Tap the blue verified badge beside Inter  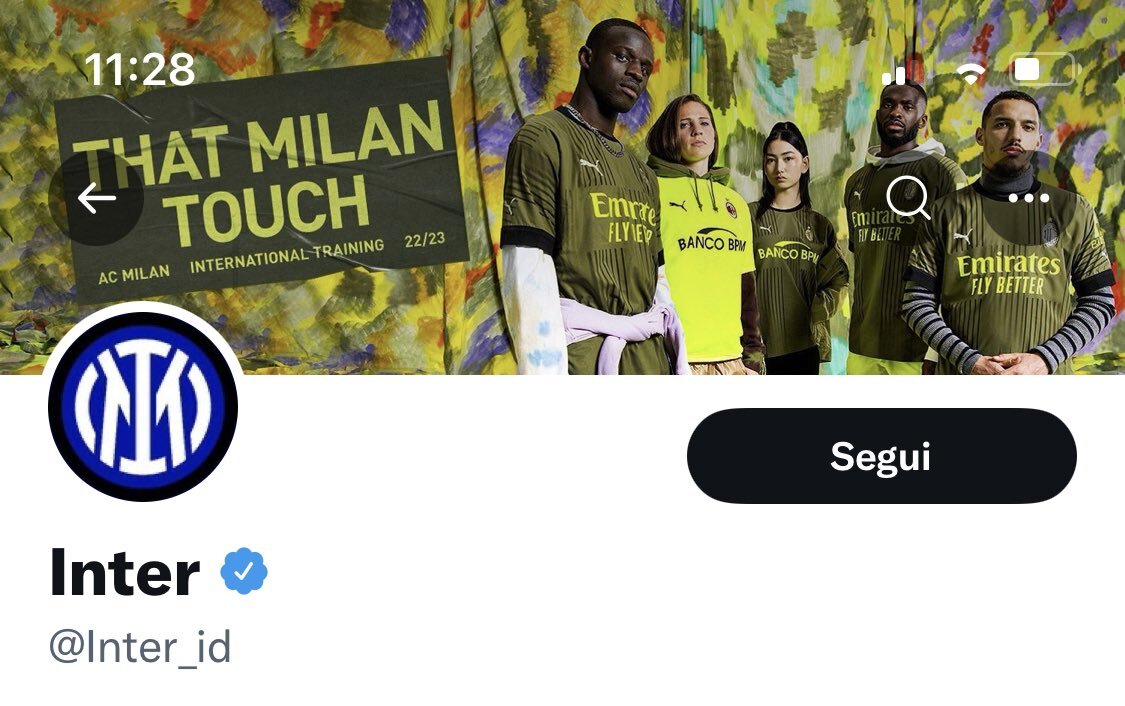[x=244, y=571]
